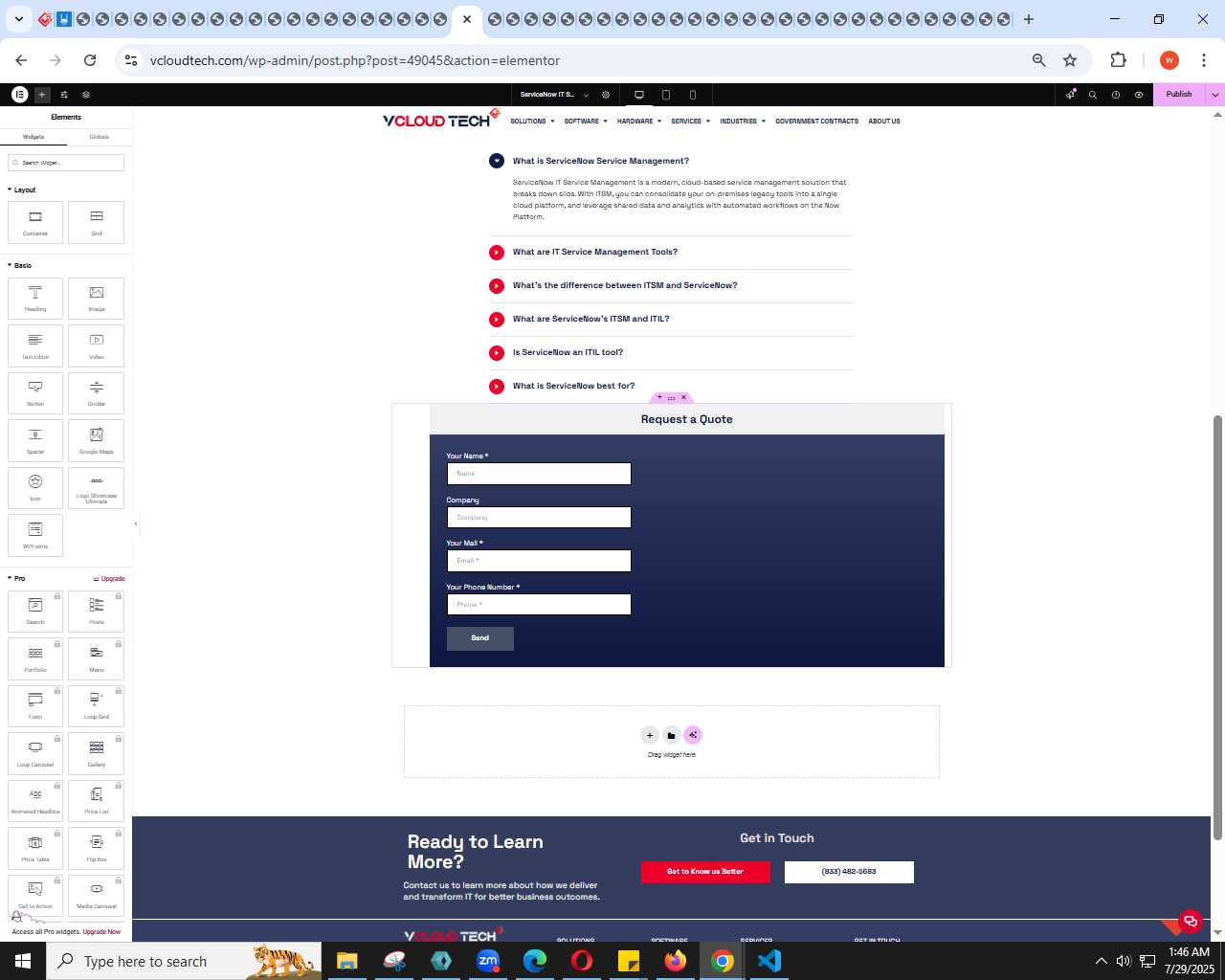Collapse the Pro widgets section
This screenshot has width=1225, height=980.
tap(17, 578)
